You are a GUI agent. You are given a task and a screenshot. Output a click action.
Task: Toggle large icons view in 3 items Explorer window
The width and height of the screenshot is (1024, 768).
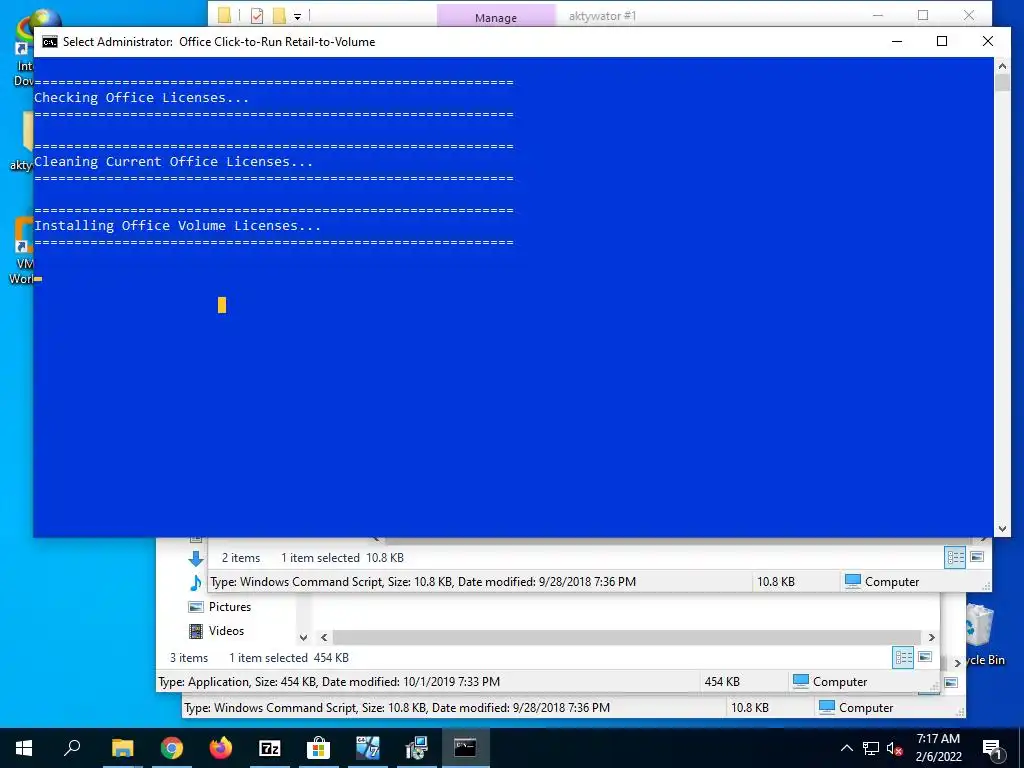925,658
